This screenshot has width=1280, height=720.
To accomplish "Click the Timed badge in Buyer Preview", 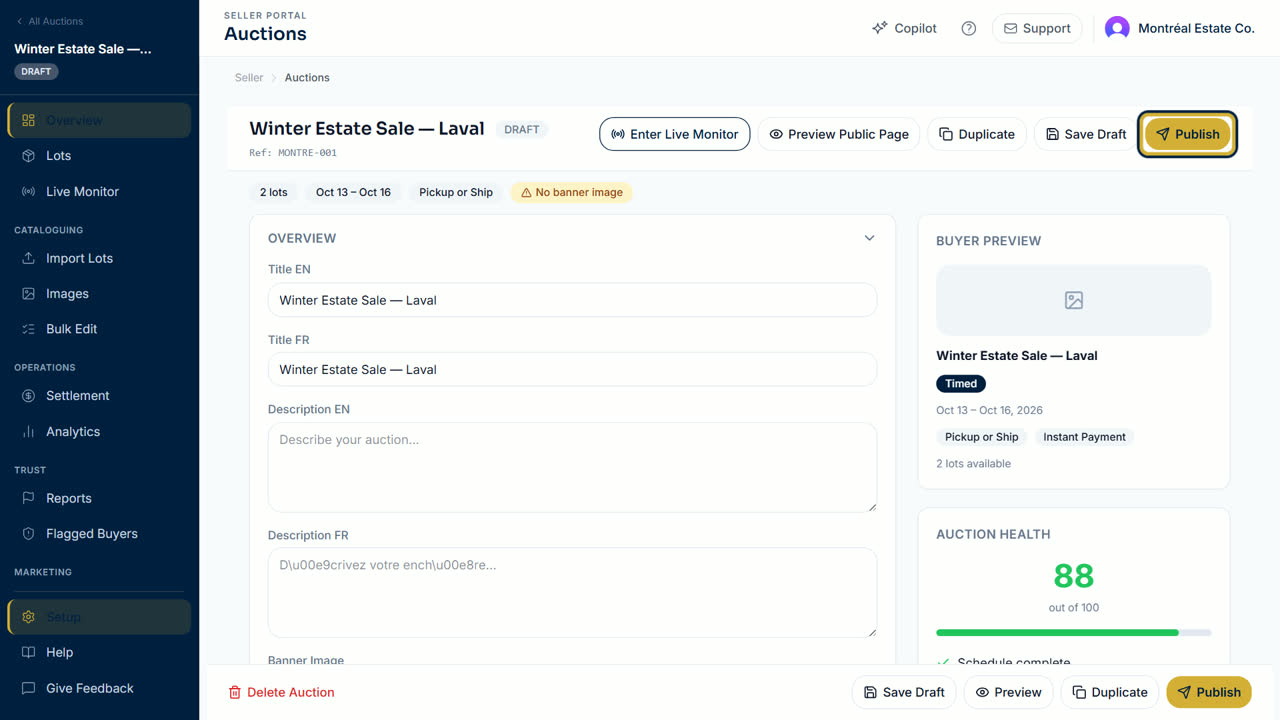I will tap(961, 383).
